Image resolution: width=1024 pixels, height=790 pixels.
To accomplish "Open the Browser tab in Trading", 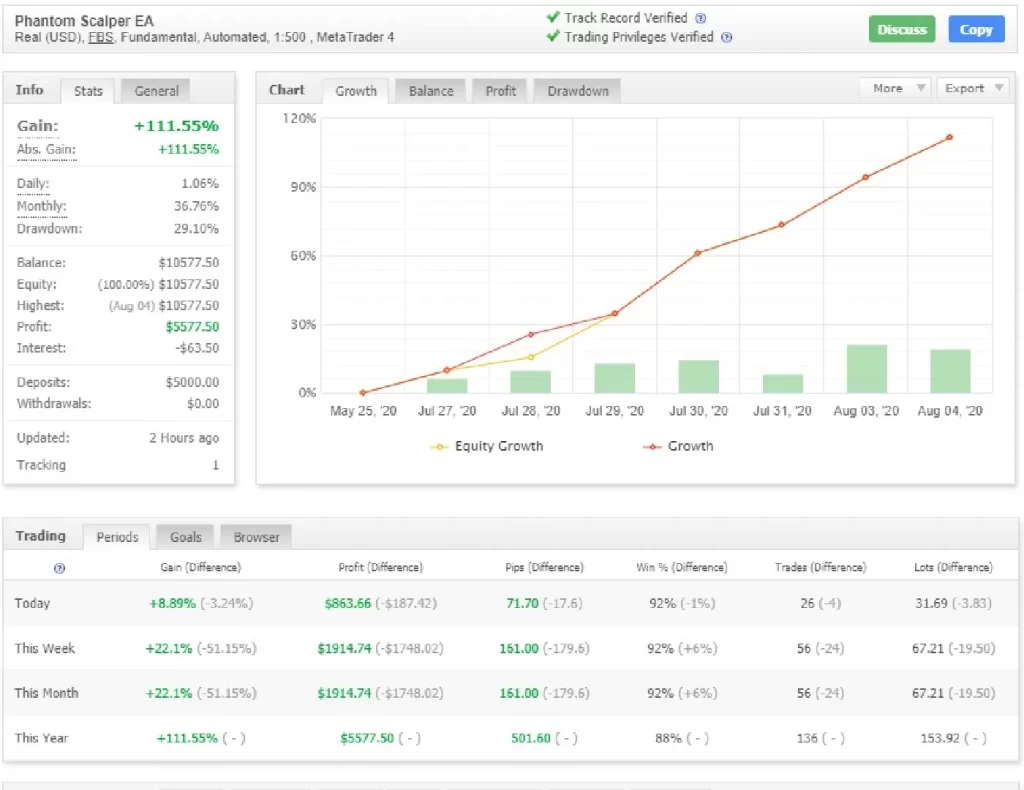I will pyautogui.click(x=256, y=537).
